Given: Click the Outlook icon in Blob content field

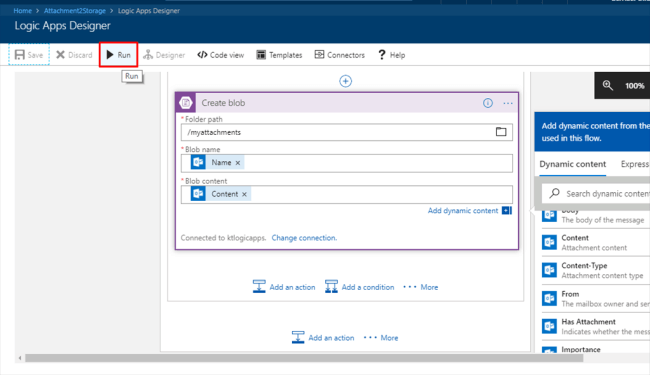Looking at the screenshot, I should pyautogui.click(x=198, y=194).
